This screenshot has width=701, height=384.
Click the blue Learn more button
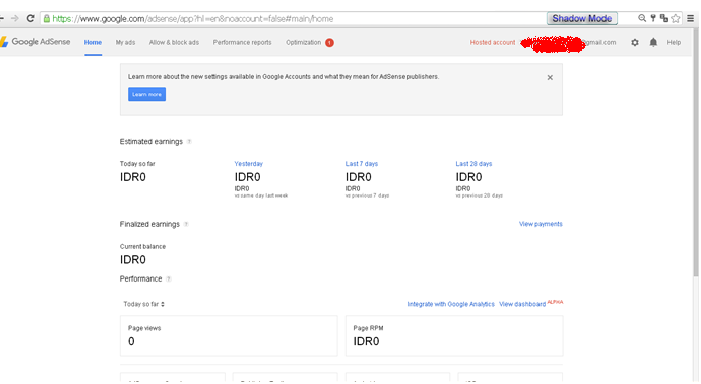[x=147, y=94]
